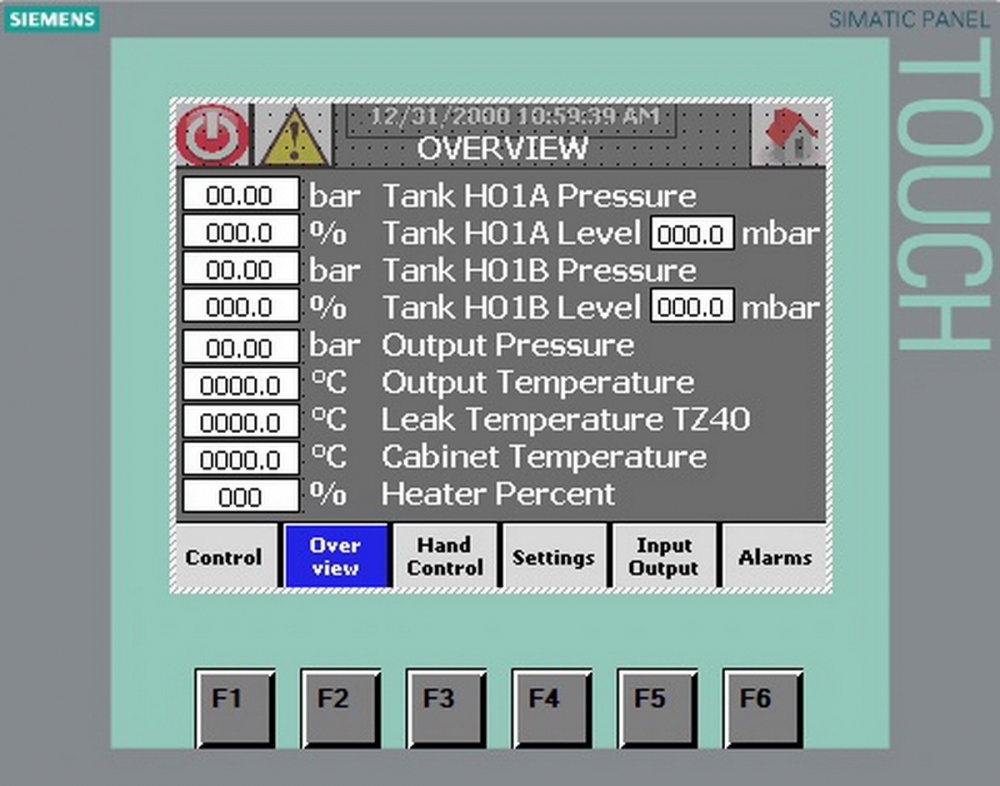
Task: Click the Tank H01A Level mbar field
Action: [x=692, y=233]
